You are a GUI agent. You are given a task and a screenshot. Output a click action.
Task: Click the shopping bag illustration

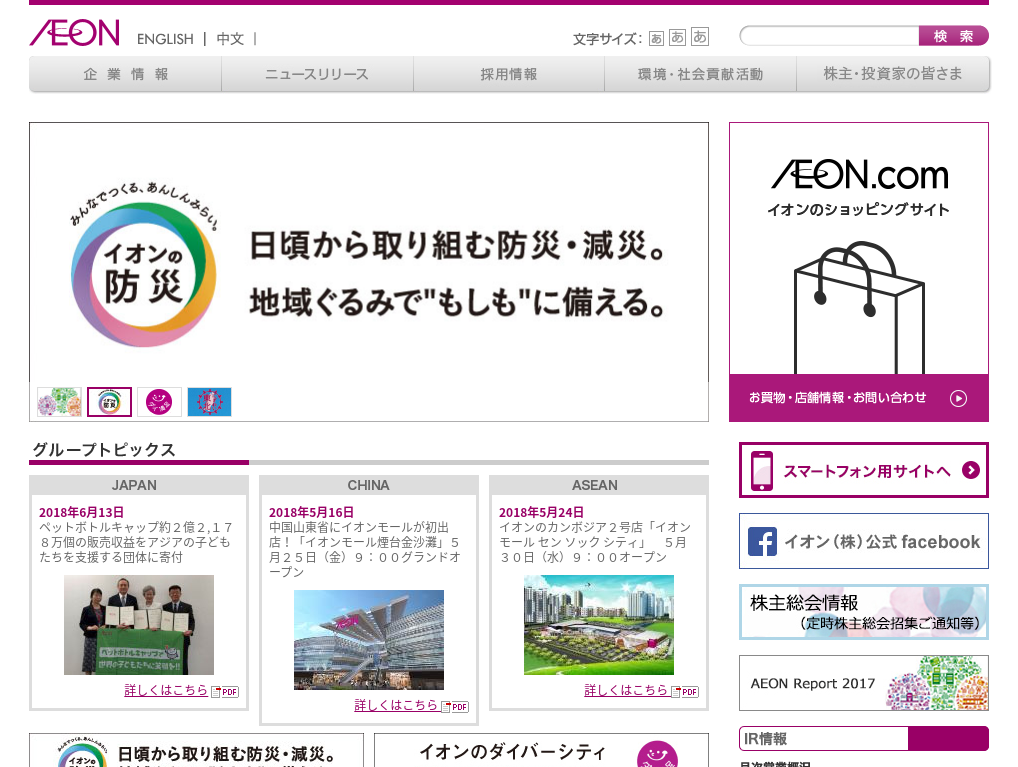click(859, 307)
